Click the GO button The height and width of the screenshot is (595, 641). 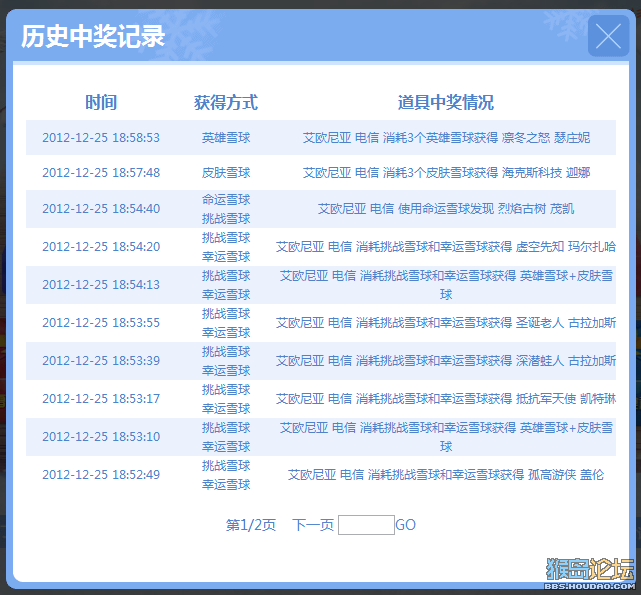(406, 525)
